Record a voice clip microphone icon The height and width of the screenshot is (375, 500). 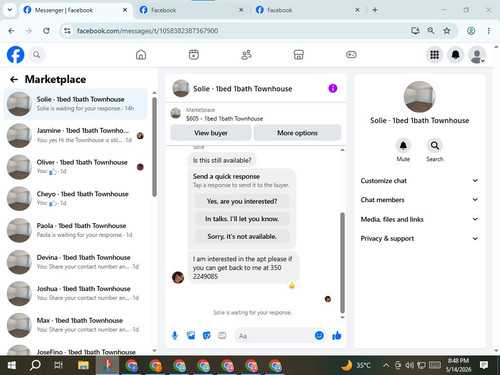pyautogui.click(x=175, y=336)
